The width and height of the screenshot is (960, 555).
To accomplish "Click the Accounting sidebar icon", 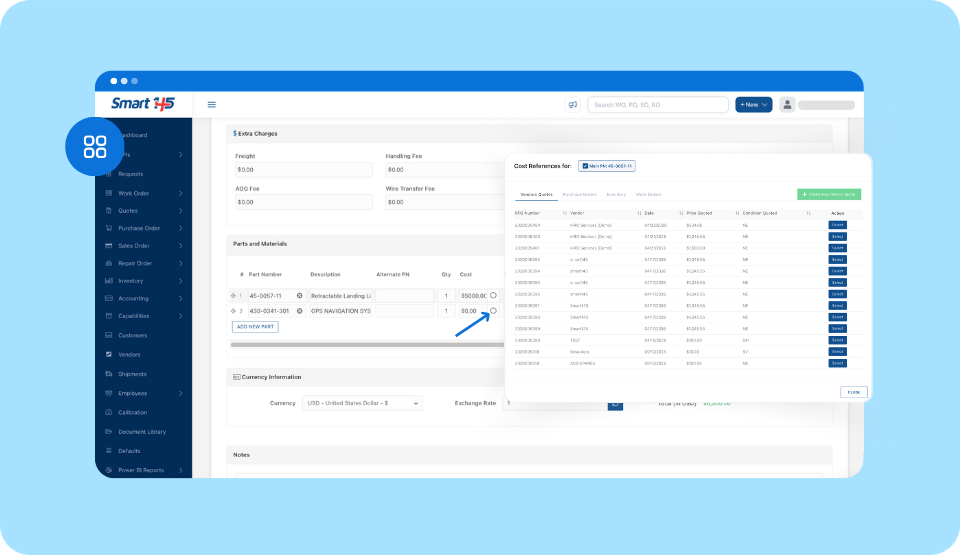I will (x=109, y=298).
